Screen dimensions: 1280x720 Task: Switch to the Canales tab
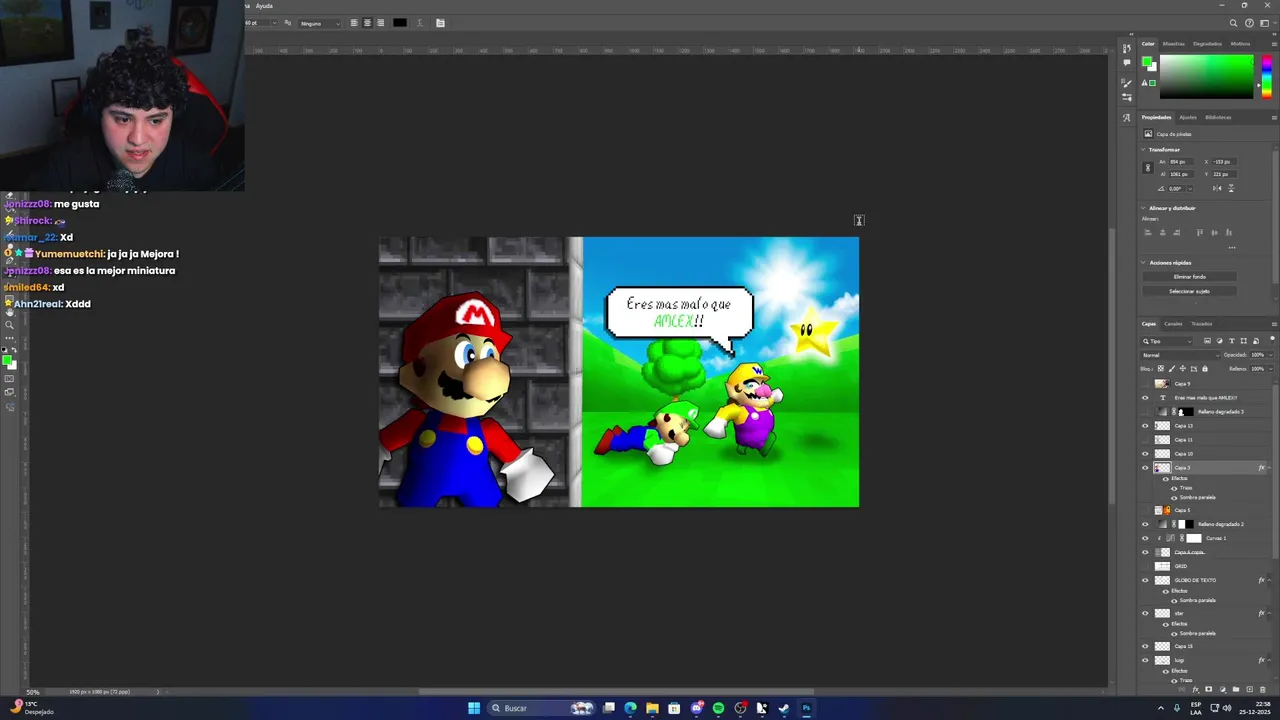pos(1173,324)
